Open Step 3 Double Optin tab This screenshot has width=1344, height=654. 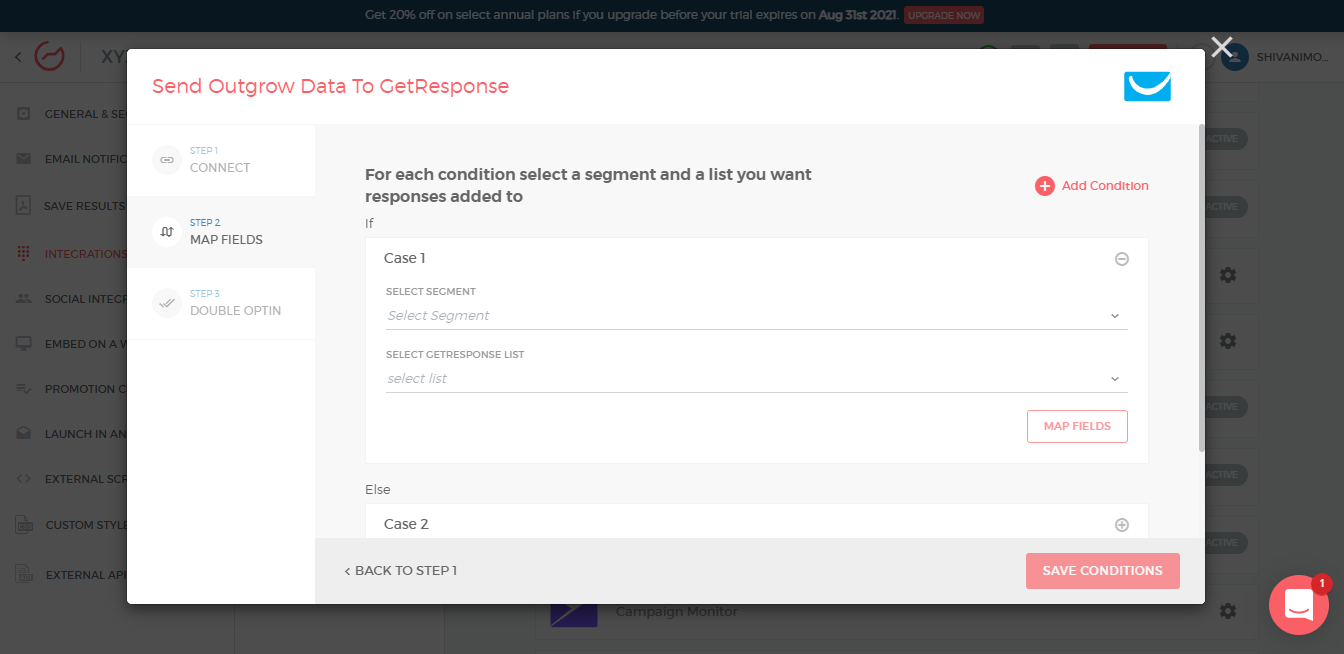(221, 303)
